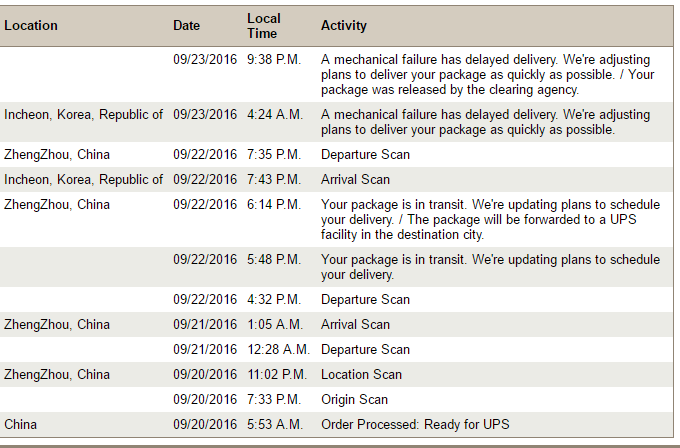Click Order Processed: Ready for UPS
The width and height of the screenshot is (680, 448).
point(414,425)
